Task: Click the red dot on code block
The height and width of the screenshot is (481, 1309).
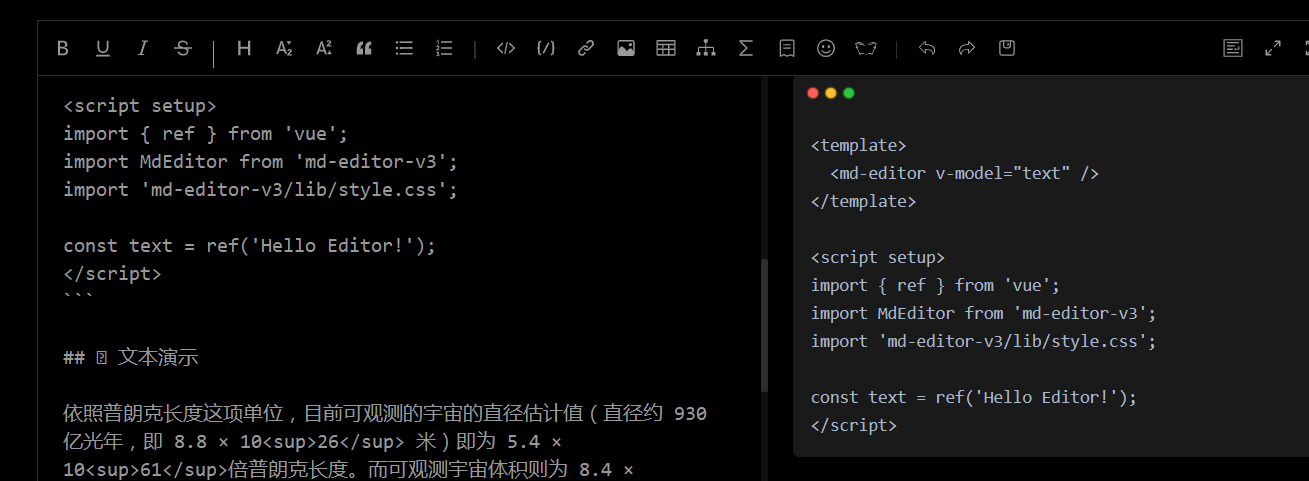Action: [x=813, y=93]
